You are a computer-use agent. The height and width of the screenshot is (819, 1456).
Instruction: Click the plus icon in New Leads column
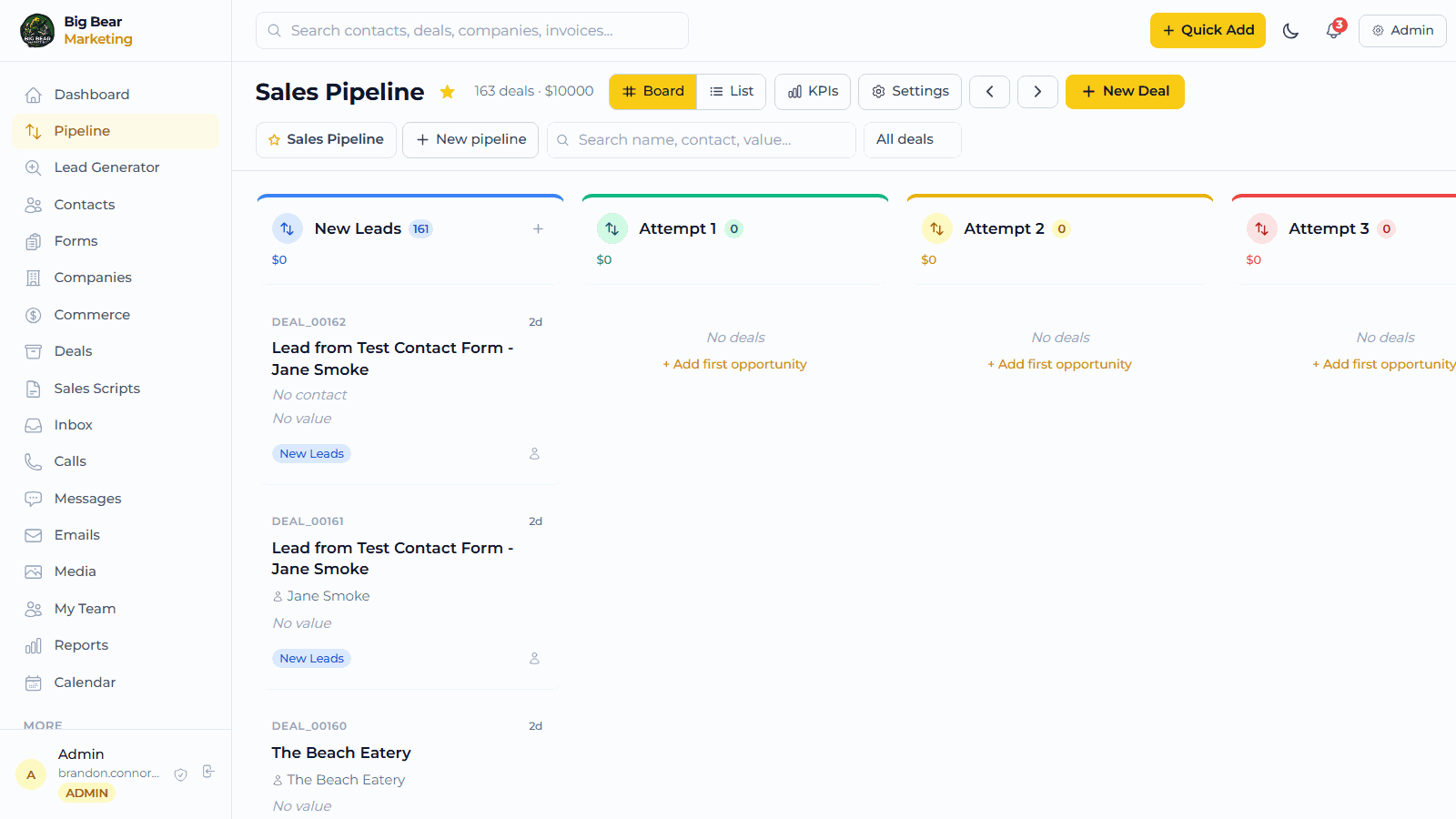point(538,228)
